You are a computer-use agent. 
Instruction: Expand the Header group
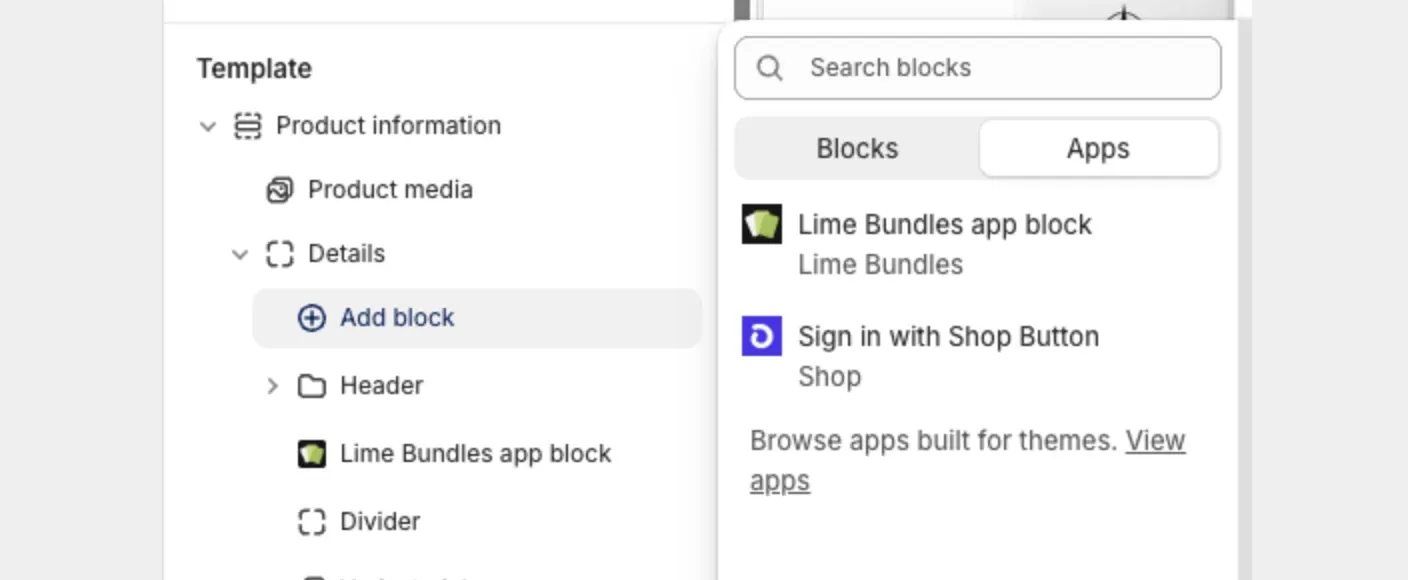(x=272, y=386)
